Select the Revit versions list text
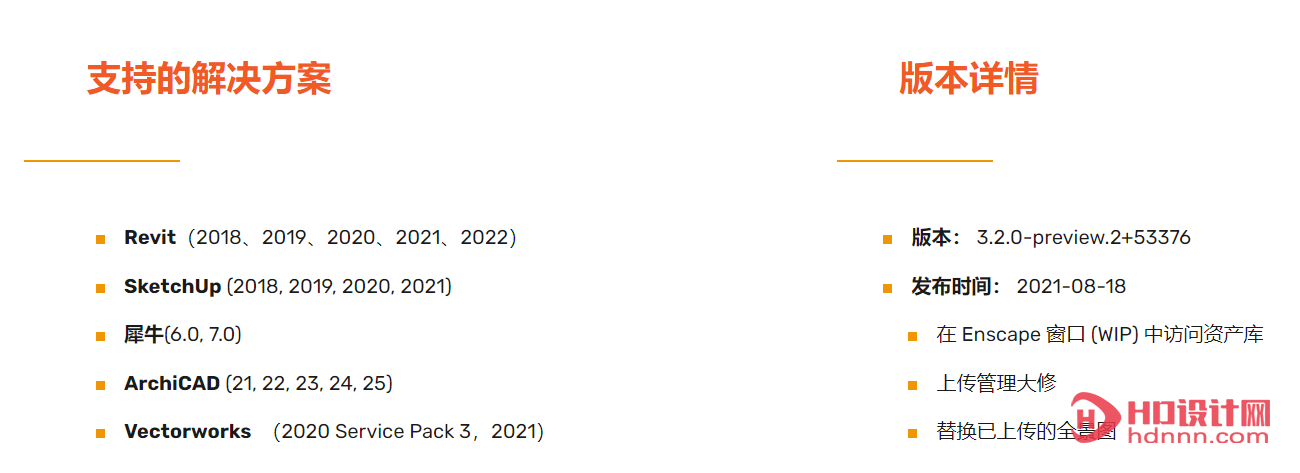1300x473 pixels. click(x=320, y=238)
